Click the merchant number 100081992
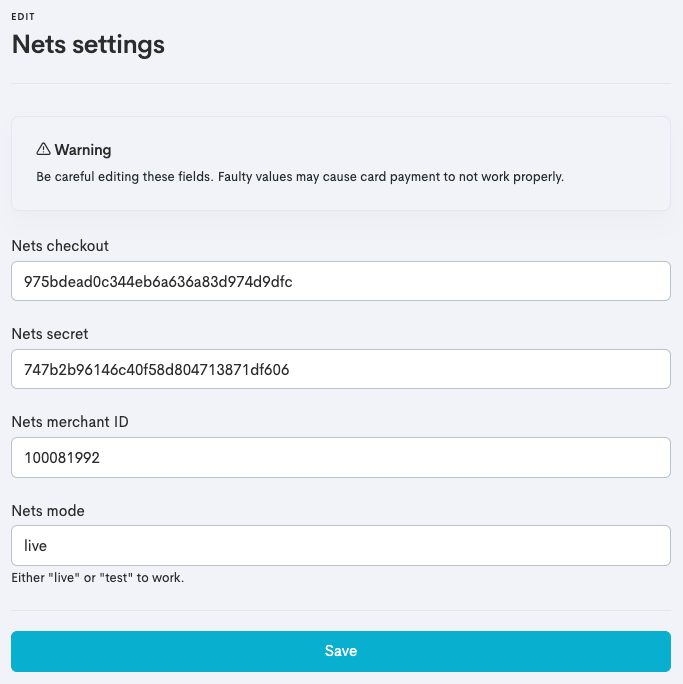Image resolution: width=683 pixels, height=684 pixels. (62, 458)
